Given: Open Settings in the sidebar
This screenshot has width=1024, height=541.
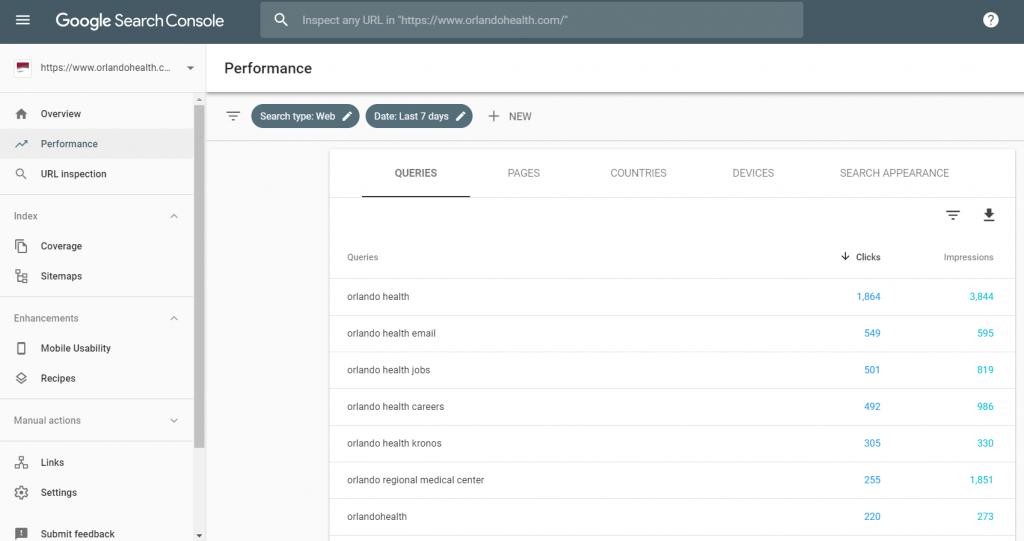Looking at the screenshot, I should coord(97,492).
